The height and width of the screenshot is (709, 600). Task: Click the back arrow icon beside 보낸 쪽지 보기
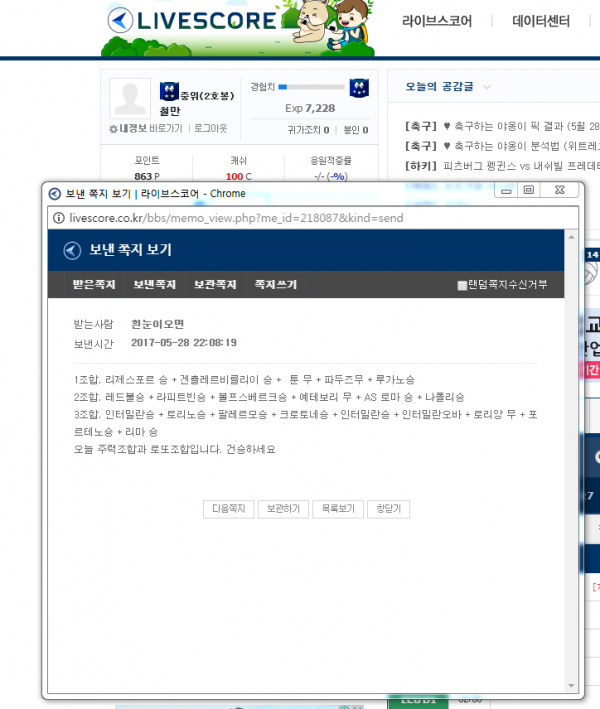pos(72,250)
